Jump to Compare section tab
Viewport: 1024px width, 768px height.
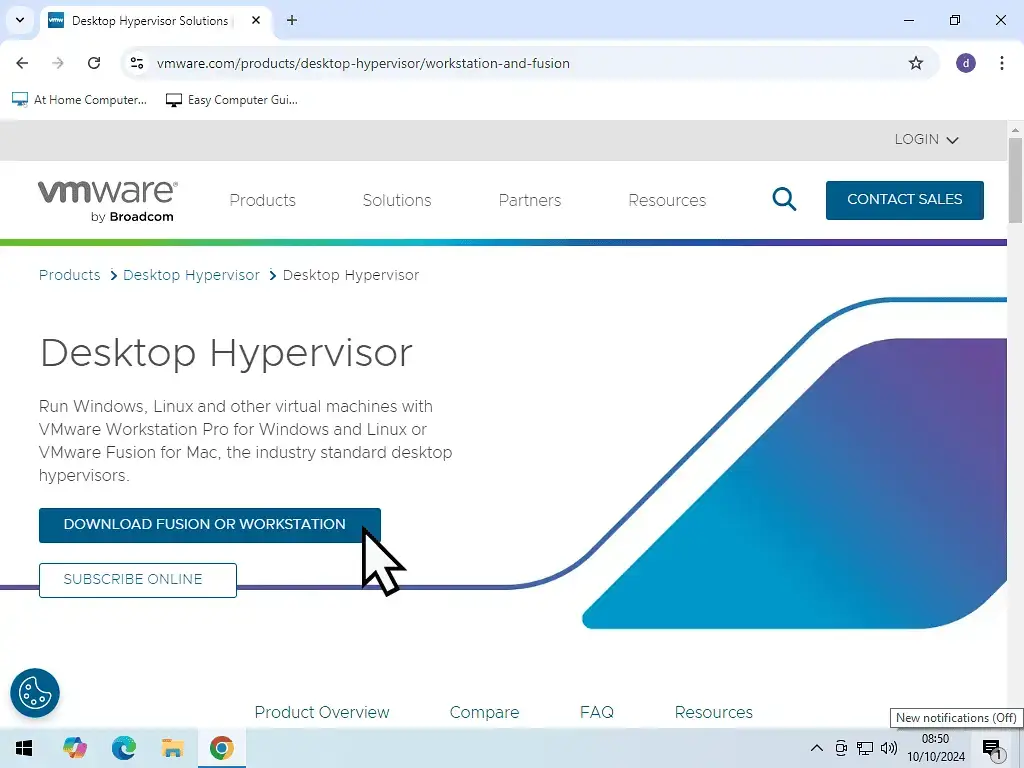coord(485,712)
